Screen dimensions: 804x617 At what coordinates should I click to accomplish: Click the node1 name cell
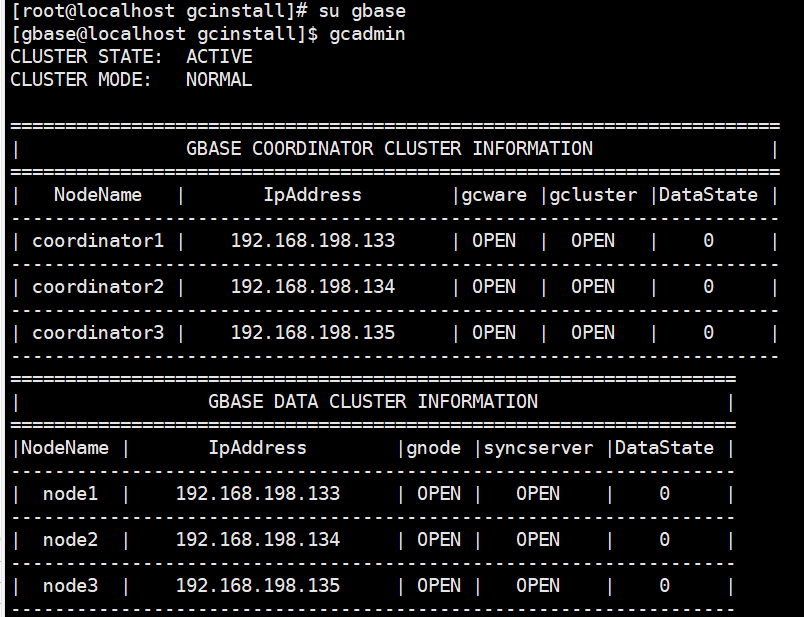point(70,494)
